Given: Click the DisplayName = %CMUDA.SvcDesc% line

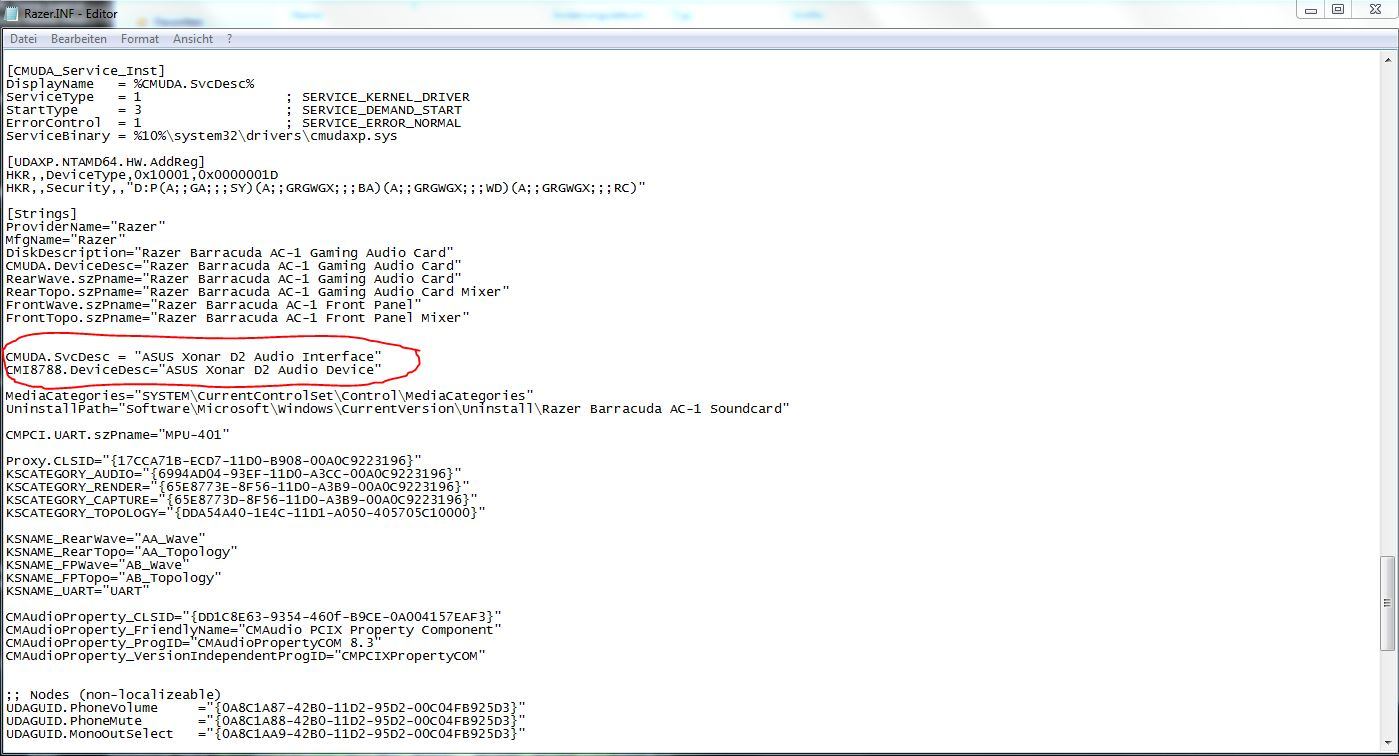Looking at the screenshot, I should pyautogui.click(x=130, y=84).
